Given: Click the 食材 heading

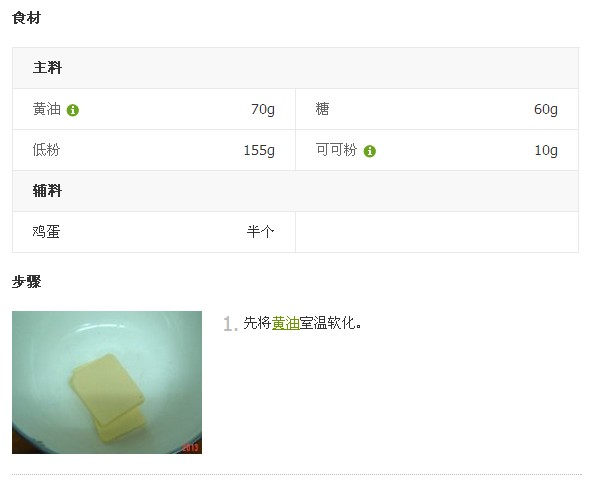Looking at the screenshot, I should click(x=26, y=18).
